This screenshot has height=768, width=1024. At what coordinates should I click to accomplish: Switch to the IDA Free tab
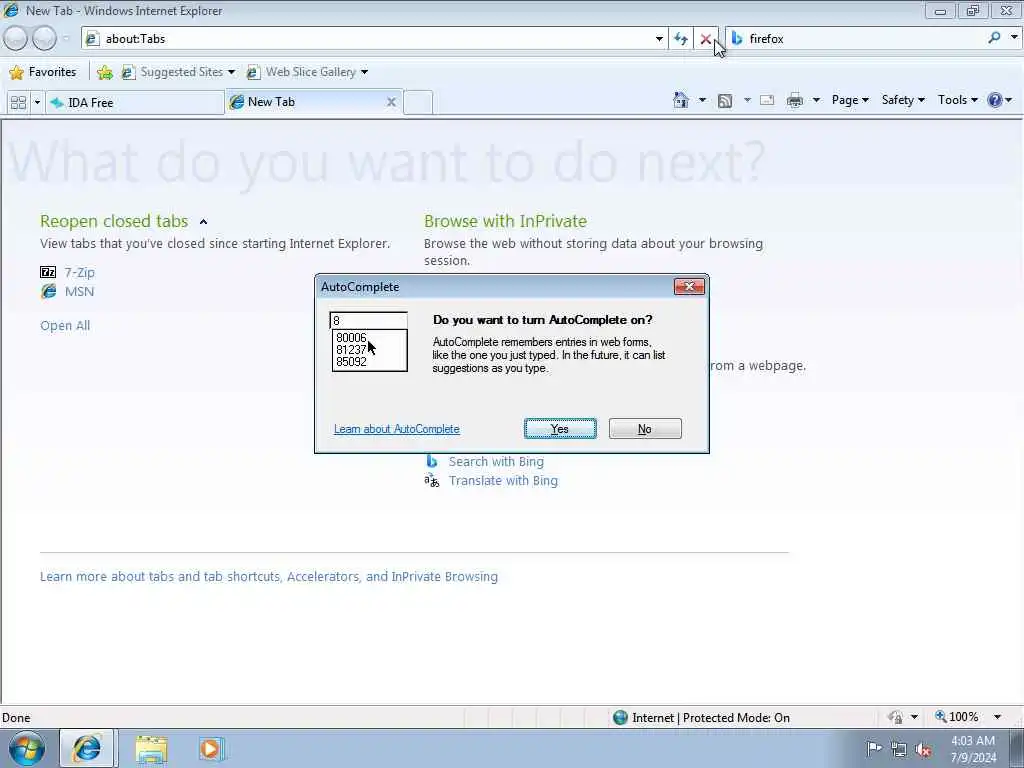[x=135, y=103]
